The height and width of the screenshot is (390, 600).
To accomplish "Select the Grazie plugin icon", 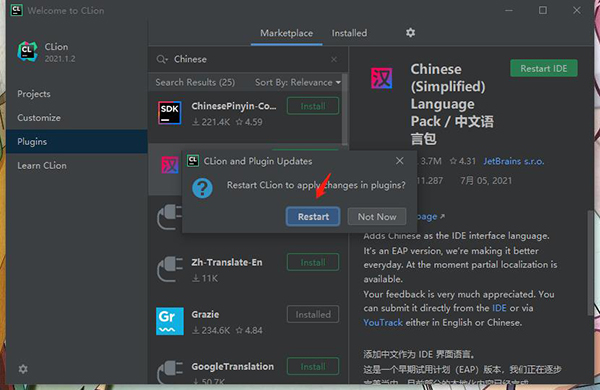I will click(170, 321).
